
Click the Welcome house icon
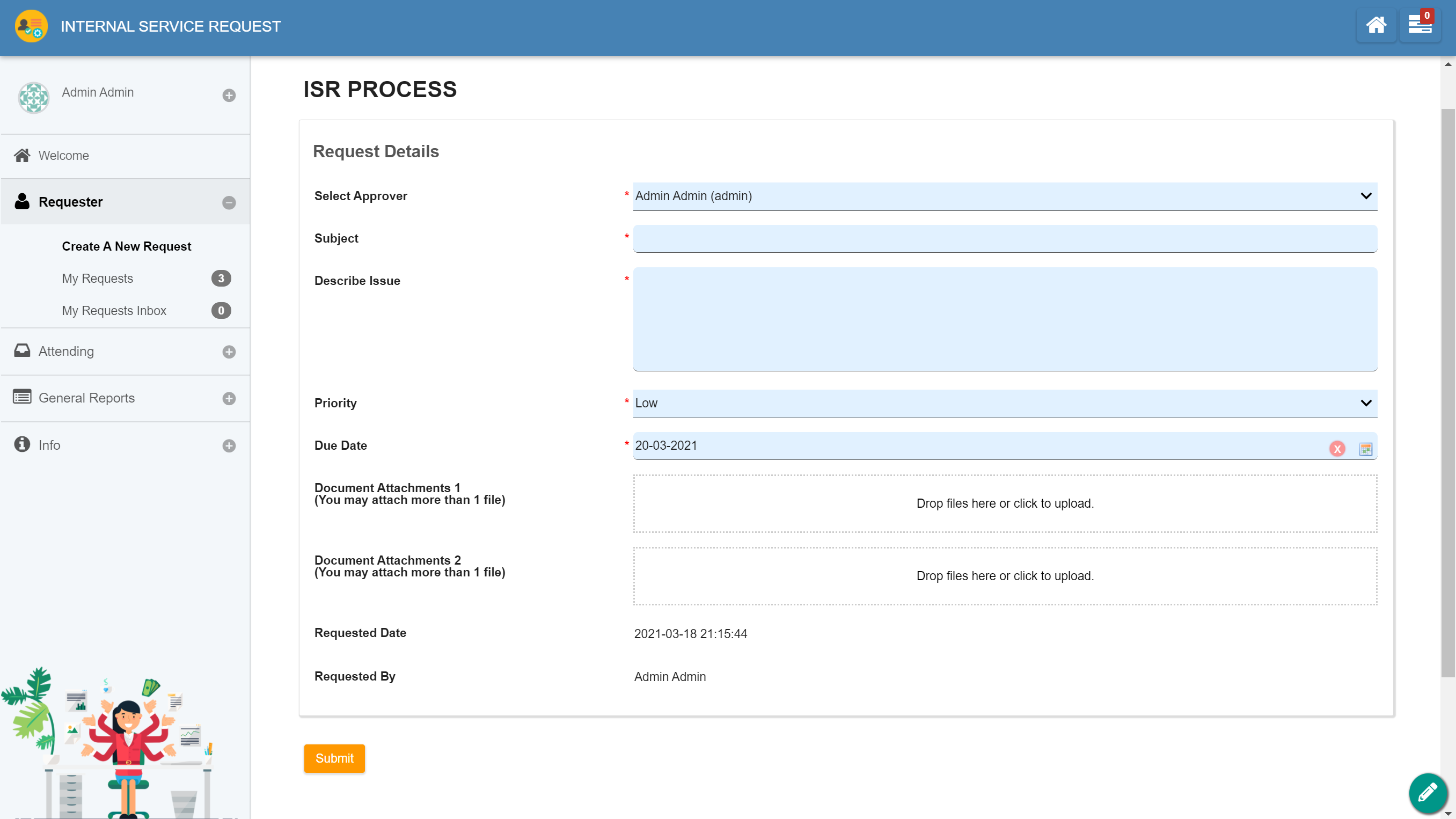(22, 156)
